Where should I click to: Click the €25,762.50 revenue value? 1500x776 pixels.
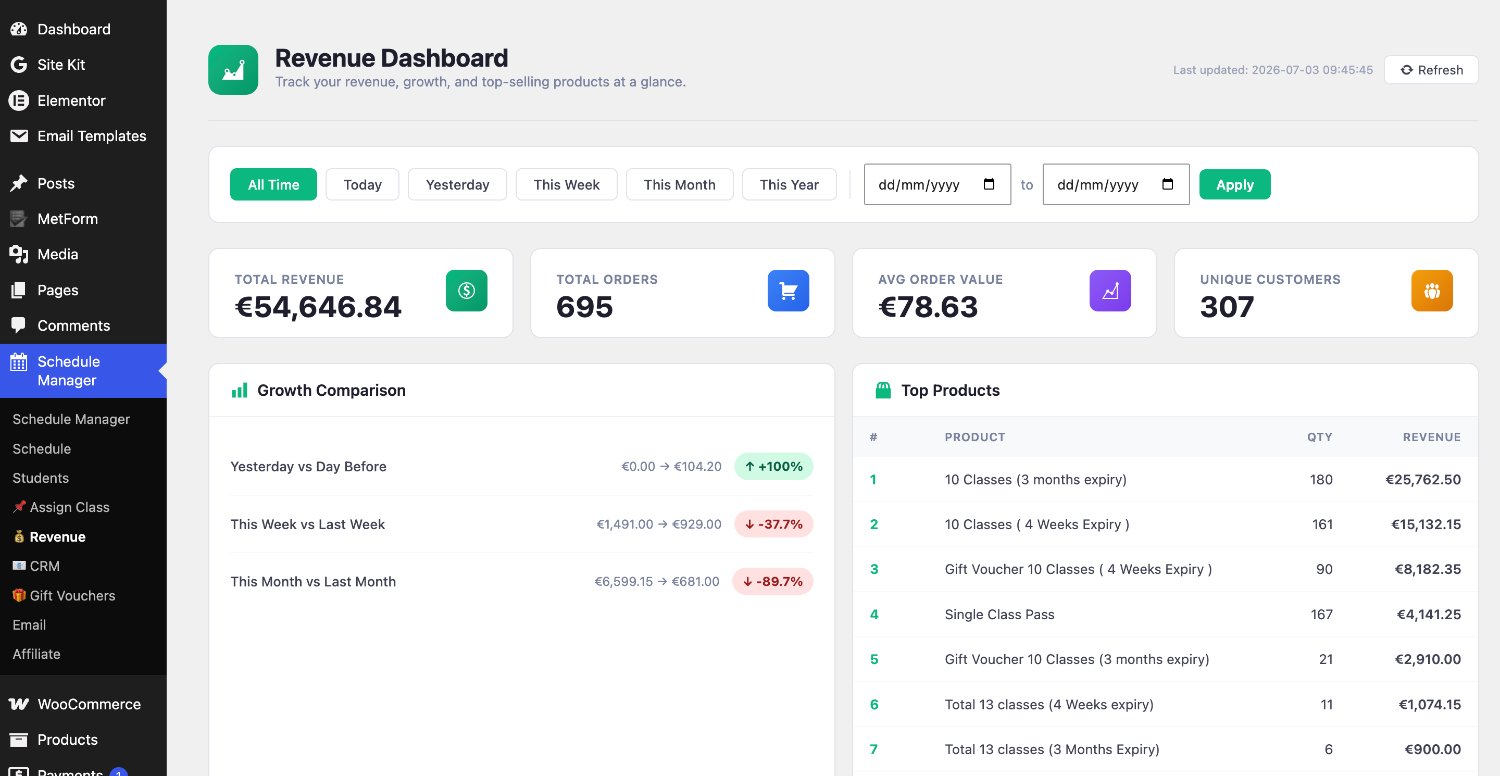1423,479
